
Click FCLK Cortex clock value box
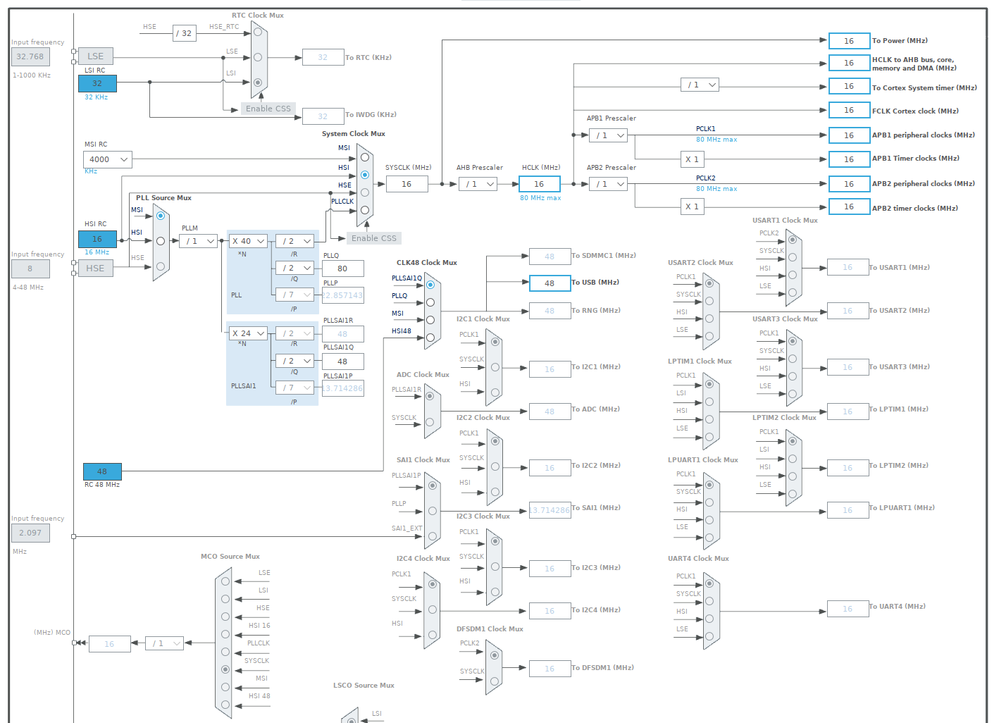pos(849,110)
